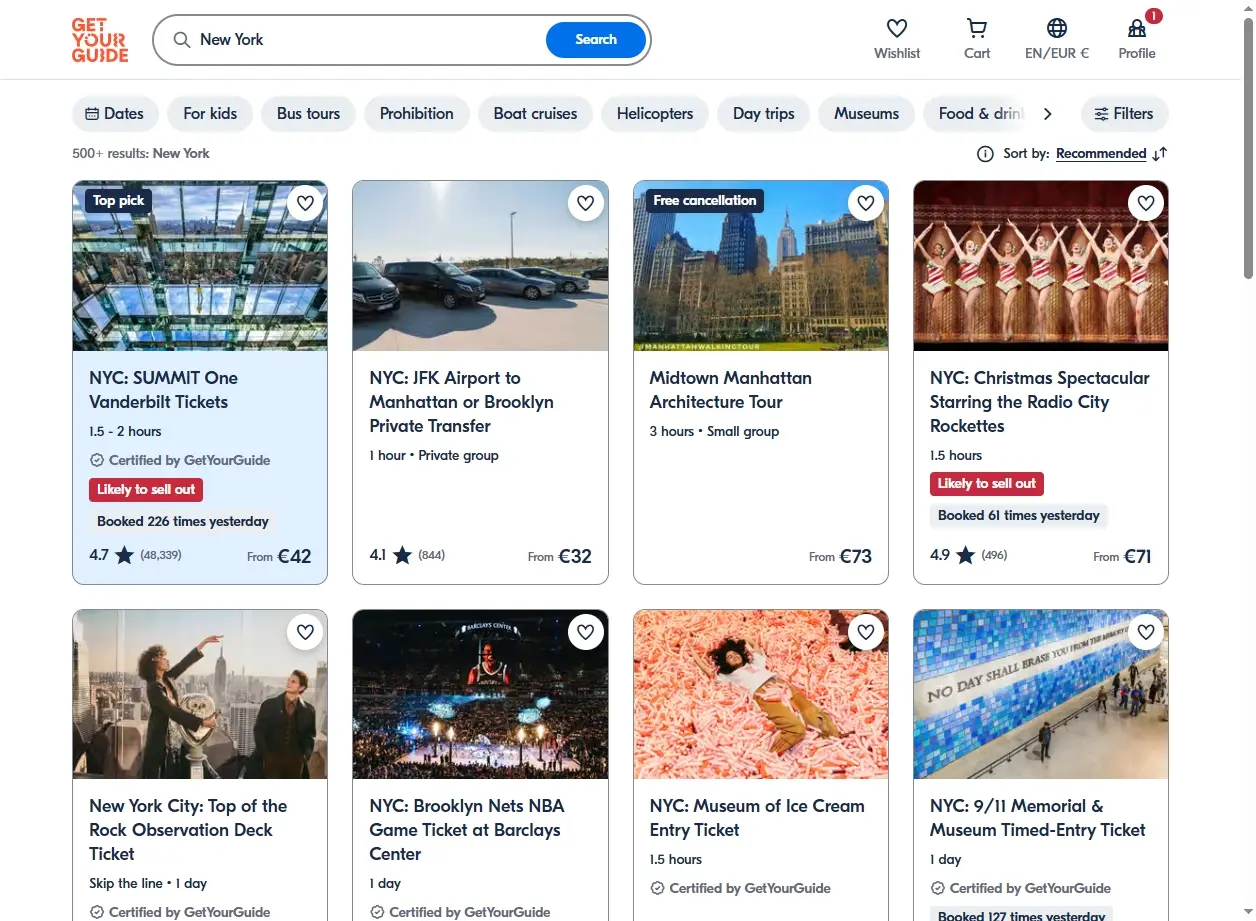Show more filter categories with arrow
The image size is (1256, 921).
(1047, 114)
